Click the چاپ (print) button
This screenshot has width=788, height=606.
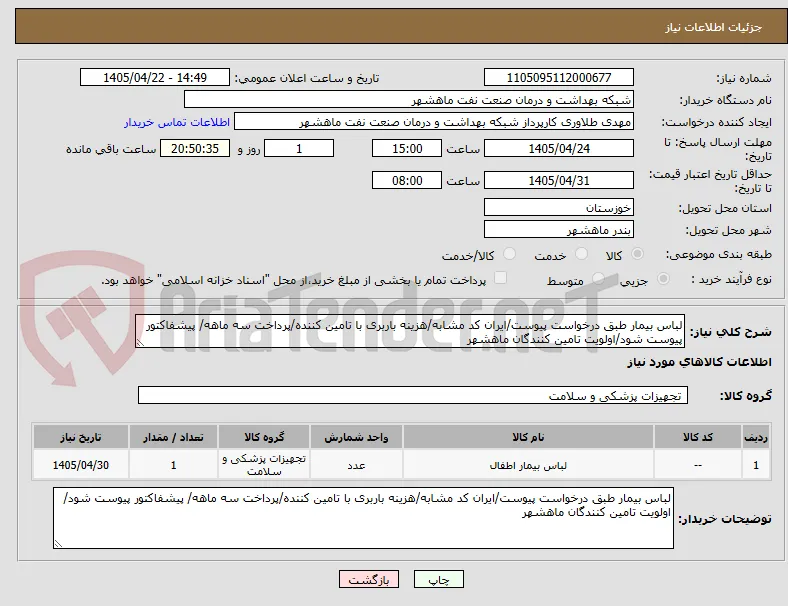438,579
